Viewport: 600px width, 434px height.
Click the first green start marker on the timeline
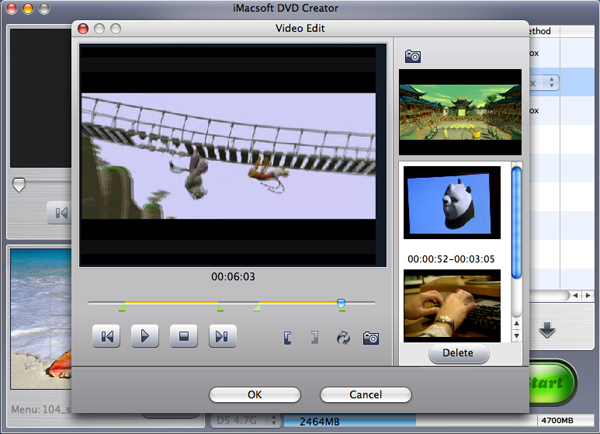pos(122,307)
